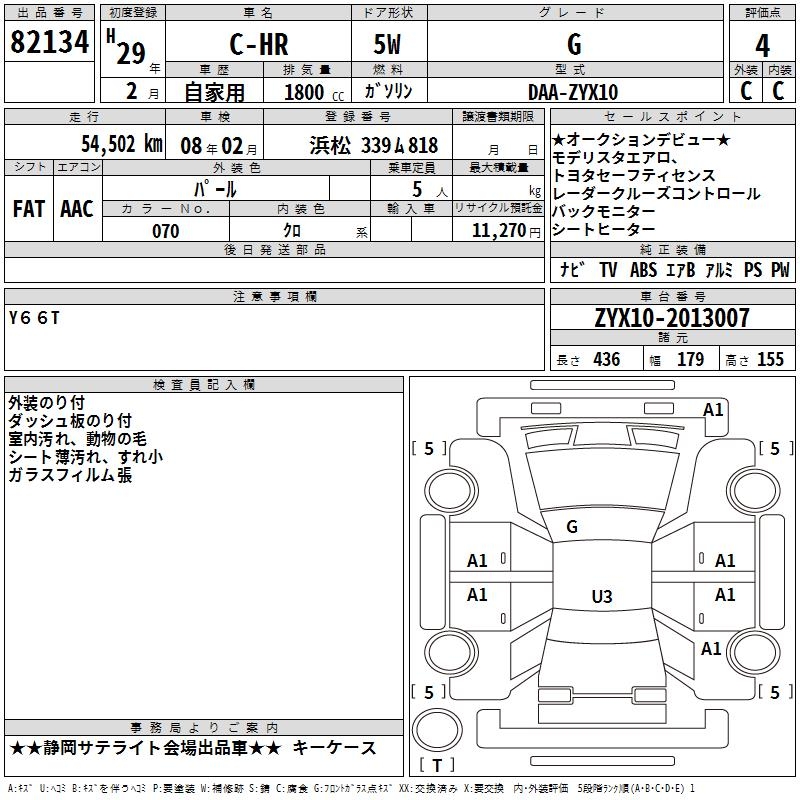Select レーダークルーズコントロール line
800x800 pixels.
656,193
